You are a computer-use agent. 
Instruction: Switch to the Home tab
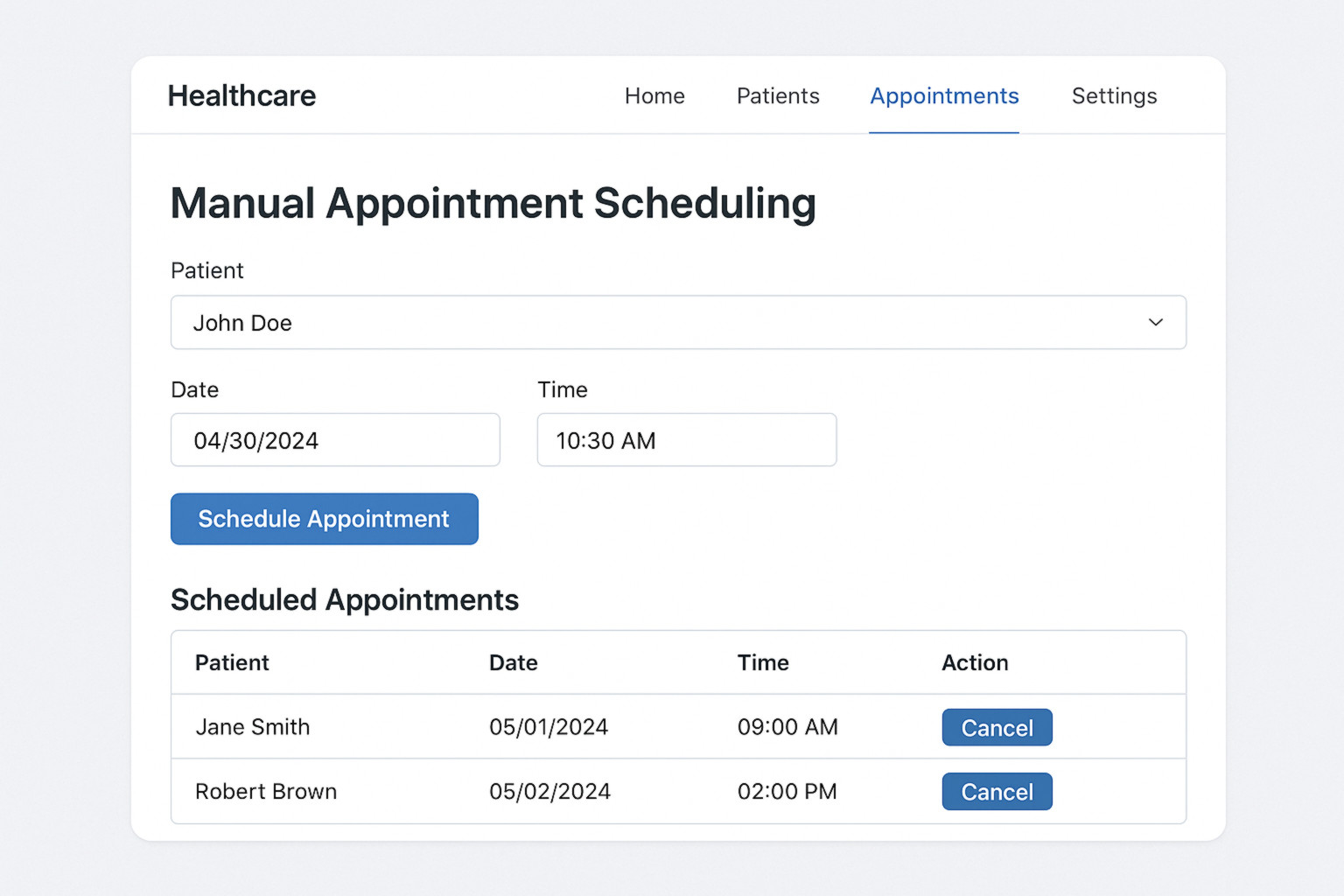654,96
